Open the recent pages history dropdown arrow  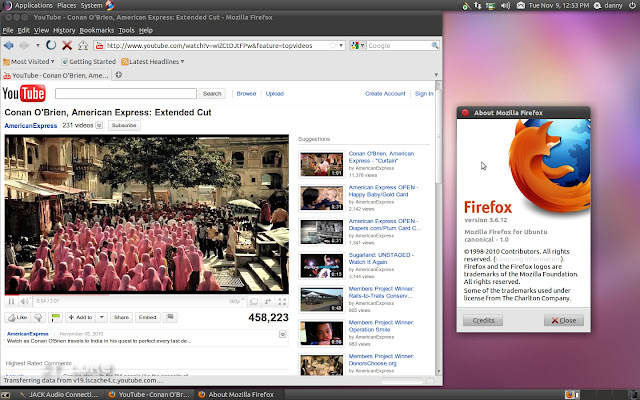tap(38, 45)
